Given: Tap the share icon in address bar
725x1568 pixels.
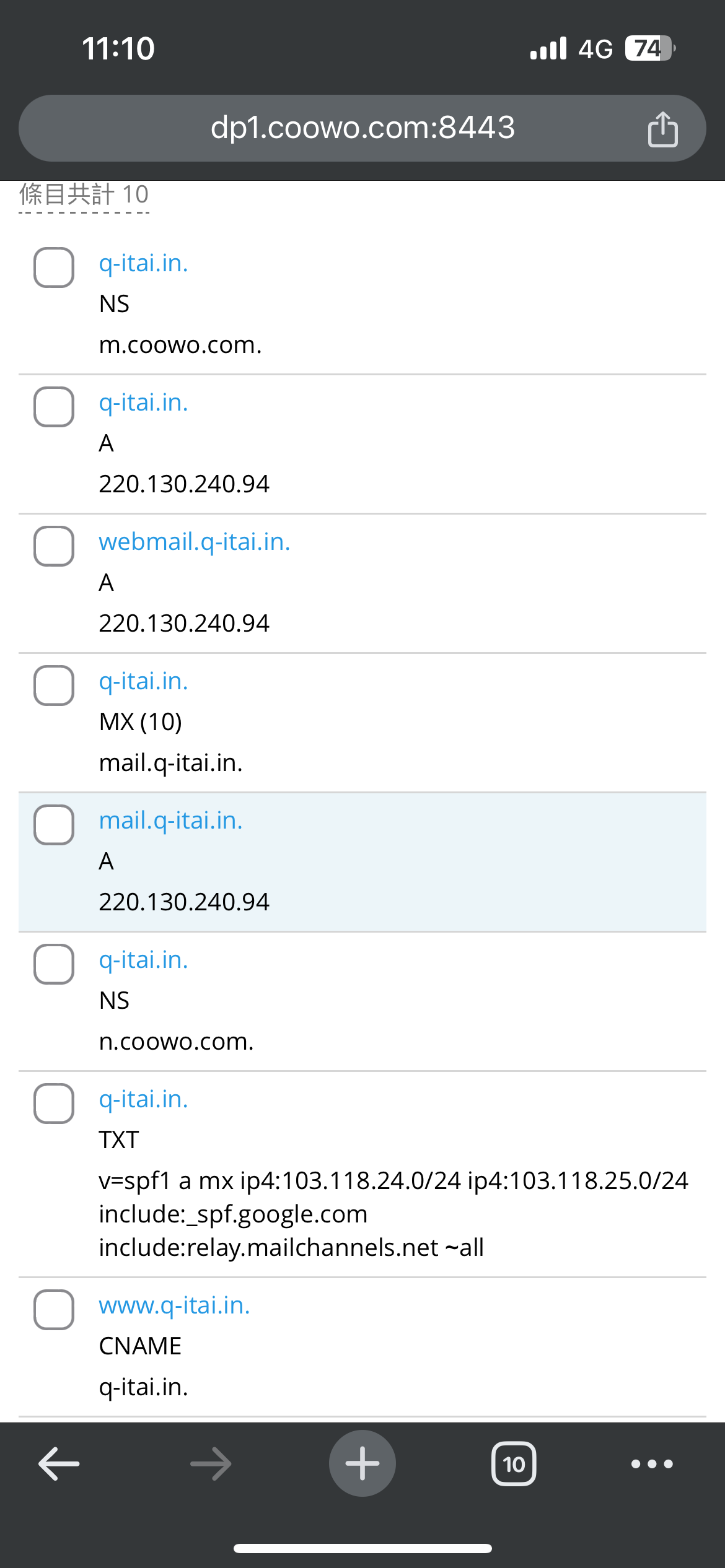Looking at the screenshot, I should pyautogui.click(x=662, y=129).
